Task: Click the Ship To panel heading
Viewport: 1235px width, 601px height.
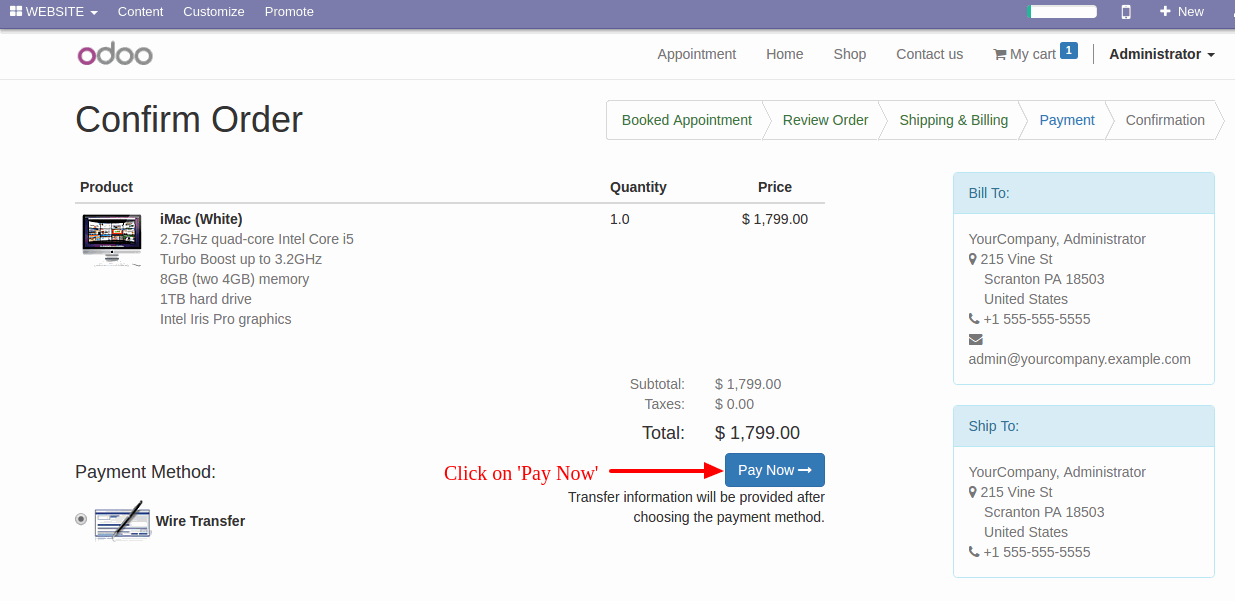Action: pos(1084,426)
